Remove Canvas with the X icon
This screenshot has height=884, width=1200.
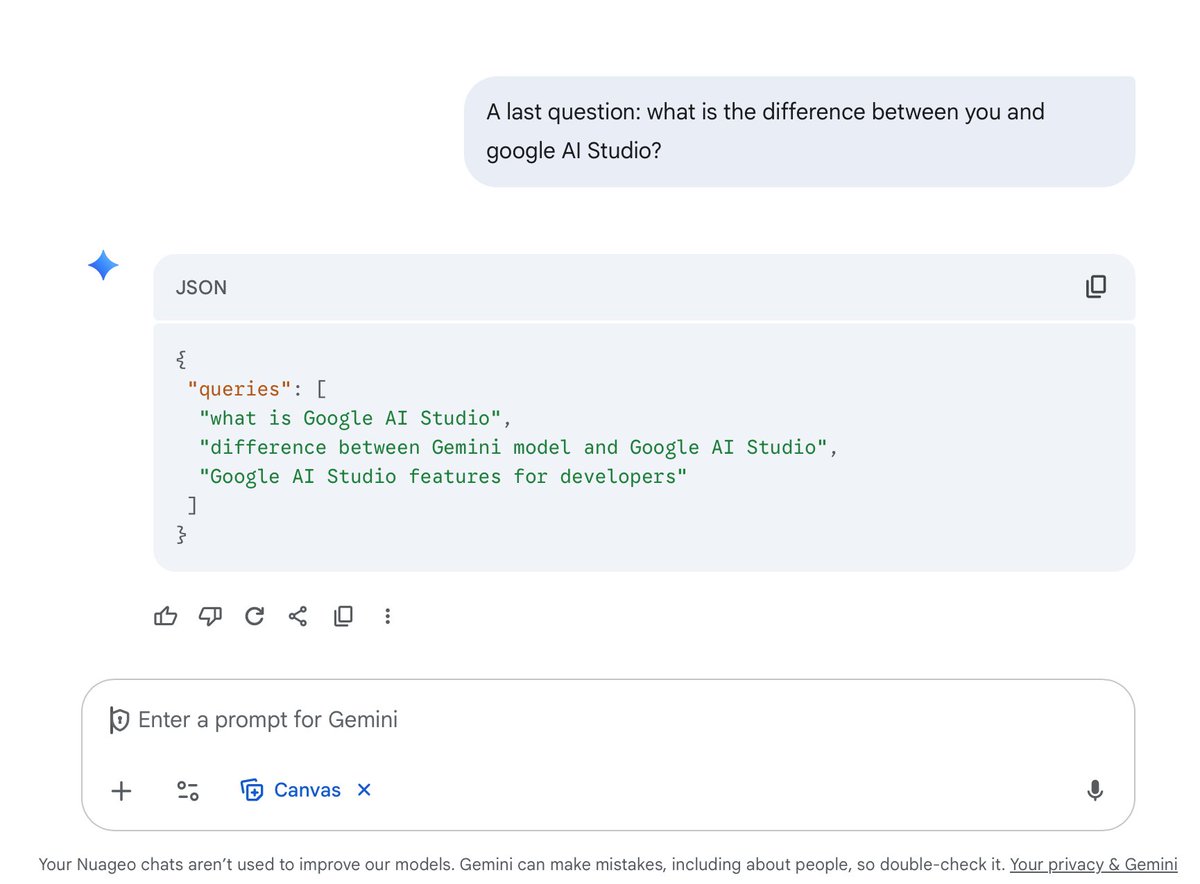tap(364, 790)
